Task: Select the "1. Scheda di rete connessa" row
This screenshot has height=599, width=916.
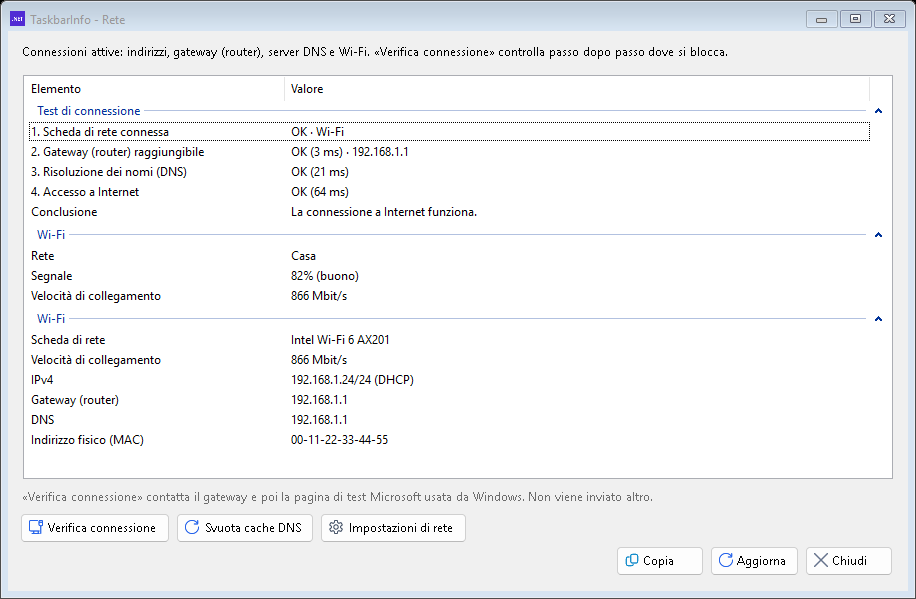Action: [x=449, y=132]
